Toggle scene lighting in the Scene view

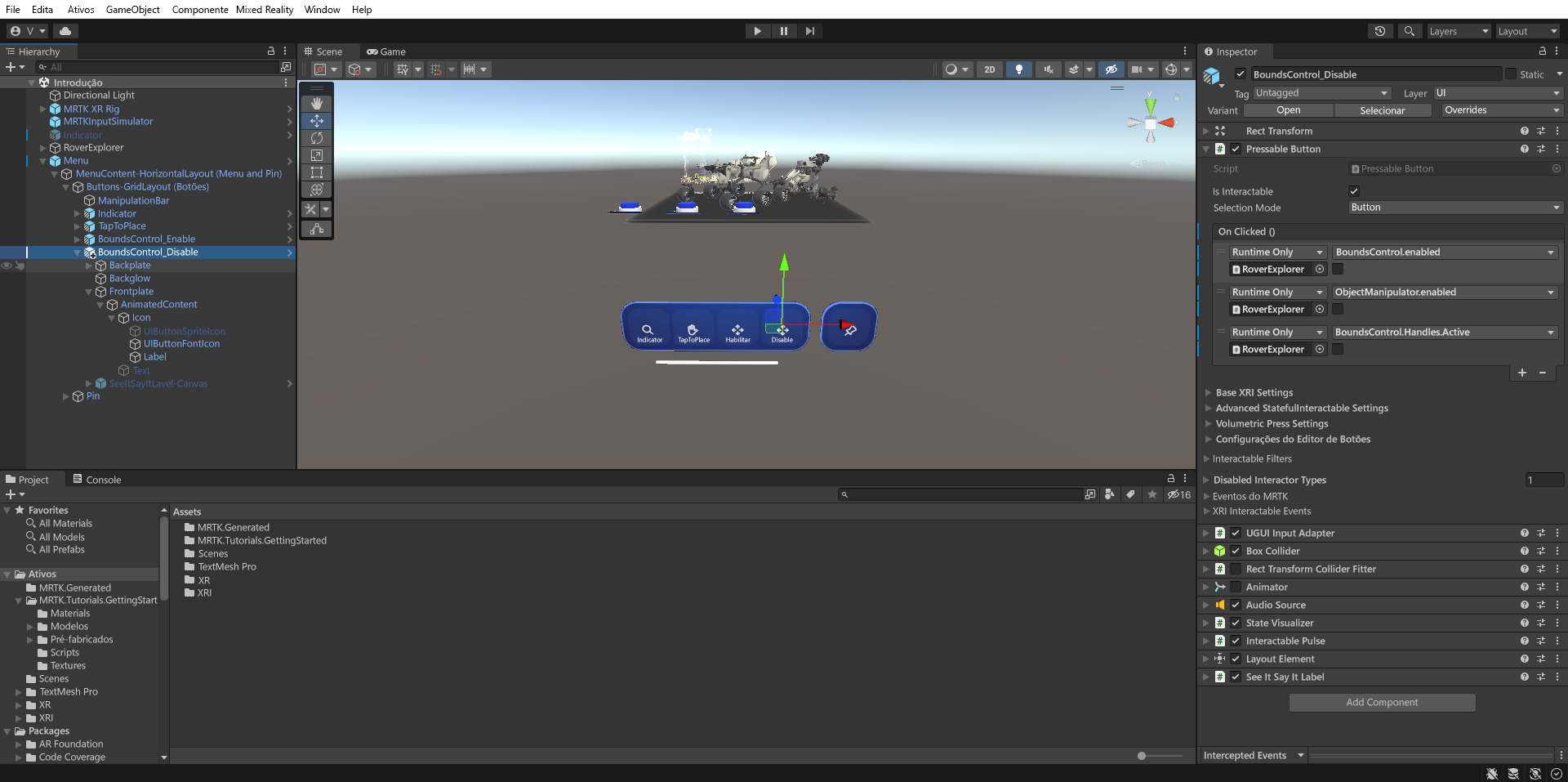tap(1018, 69)
